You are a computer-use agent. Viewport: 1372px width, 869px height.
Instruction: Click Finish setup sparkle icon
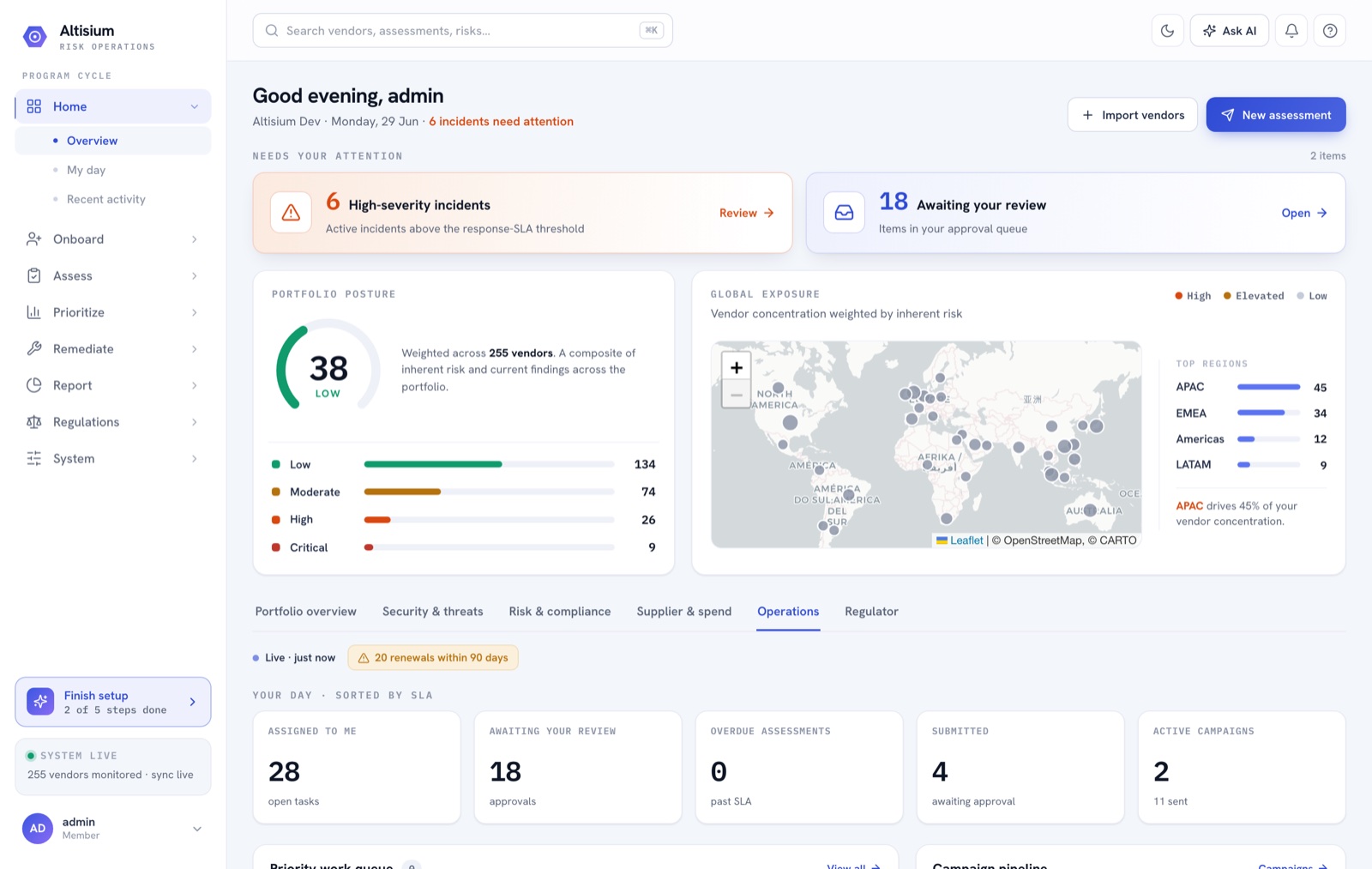click(40, 702)
